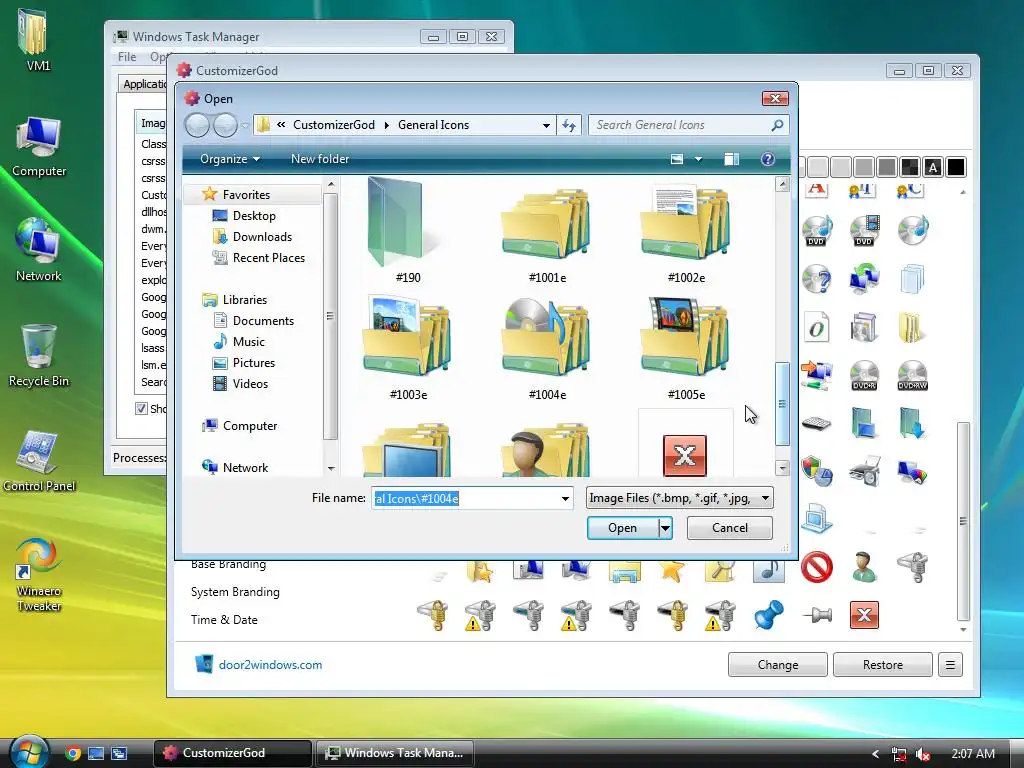1024x768 pixels.
Task: Select the DVD-RW disc icon
Action: 912,376
